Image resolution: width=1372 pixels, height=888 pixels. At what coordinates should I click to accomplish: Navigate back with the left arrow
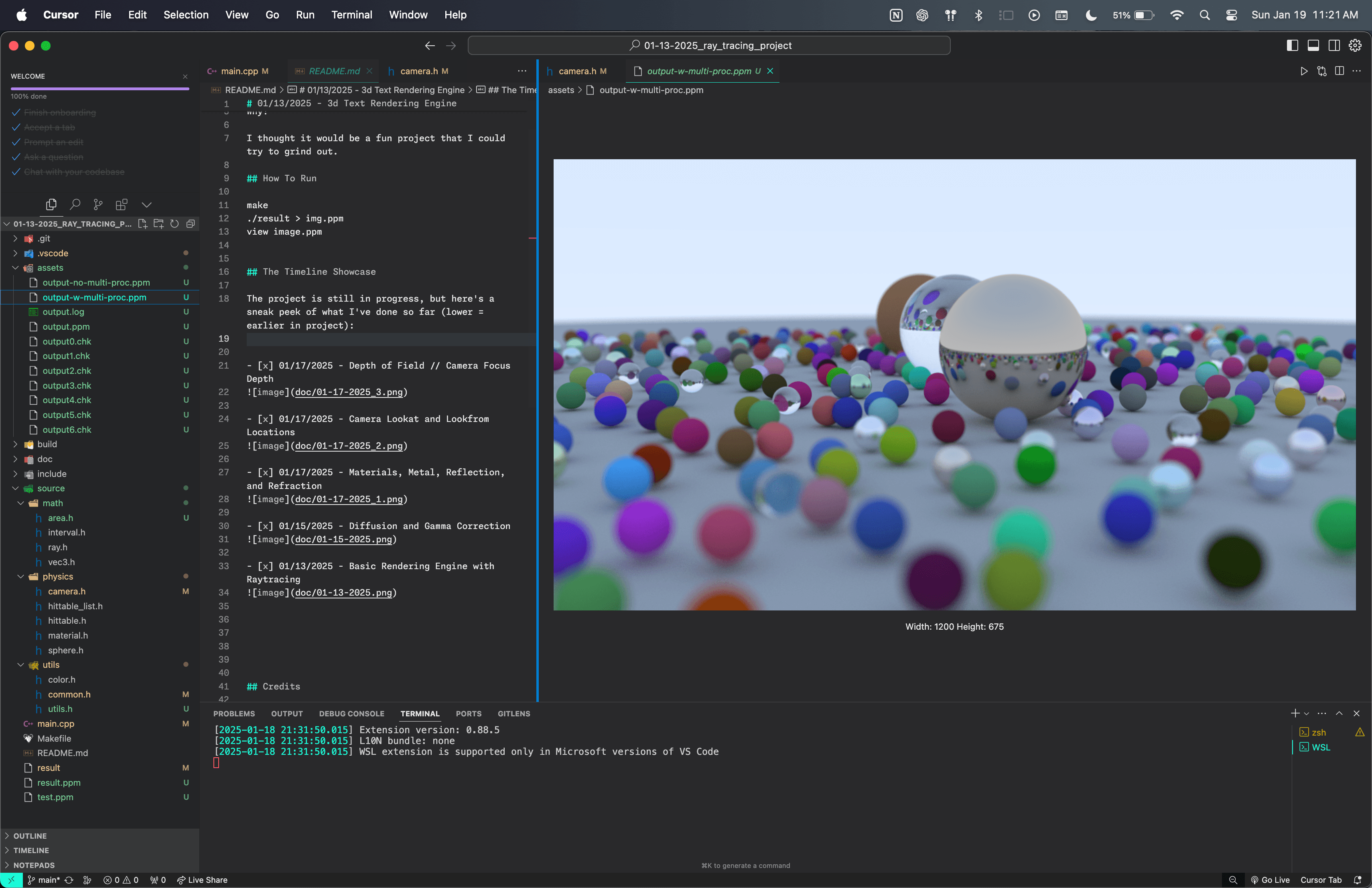point(430,46)
